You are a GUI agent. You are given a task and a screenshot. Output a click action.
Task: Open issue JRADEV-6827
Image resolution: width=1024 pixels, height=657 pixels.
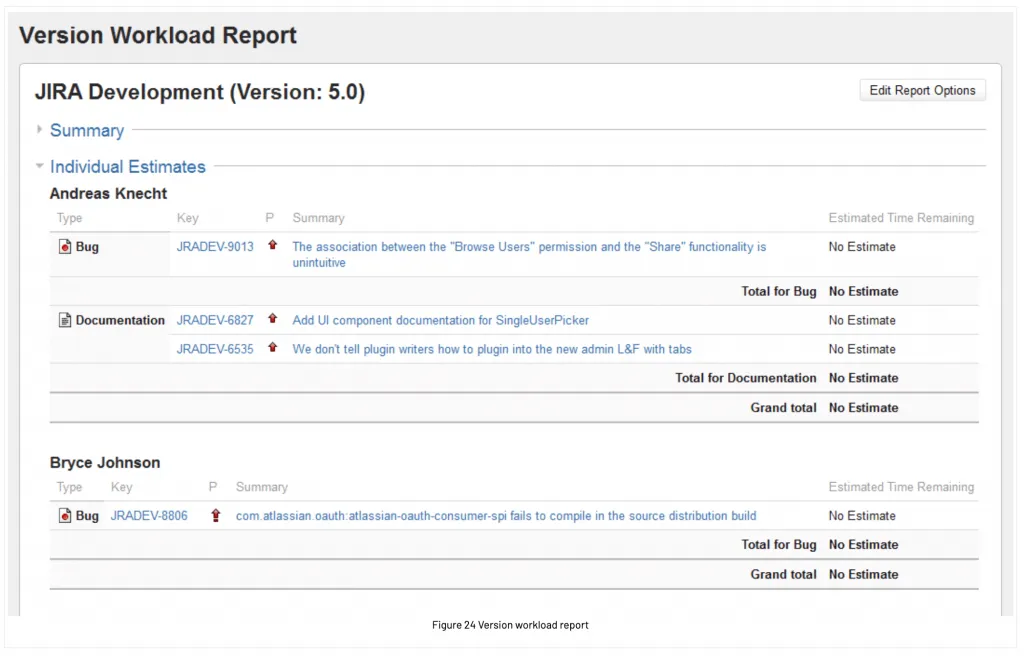(215, 320)
